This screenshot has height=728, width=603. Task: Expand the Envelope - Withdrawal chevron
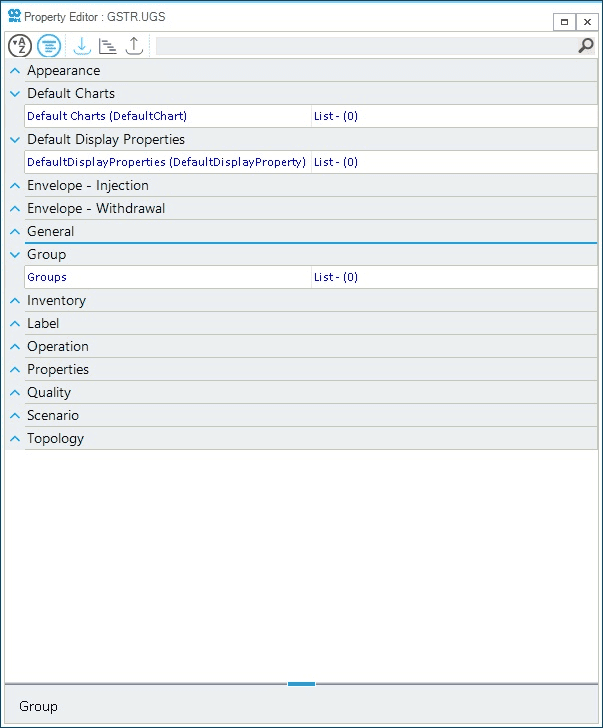15,208
